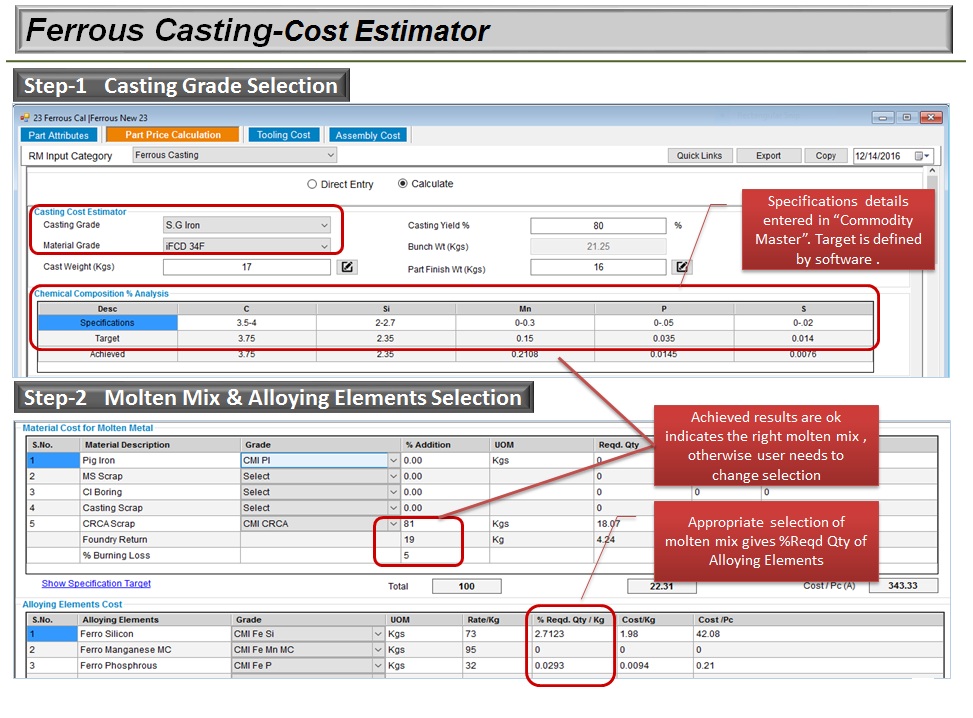This screenshot has height=718, width=973.
Task: Click the Target P cell 0.035
Action: (x=664, y=338)
